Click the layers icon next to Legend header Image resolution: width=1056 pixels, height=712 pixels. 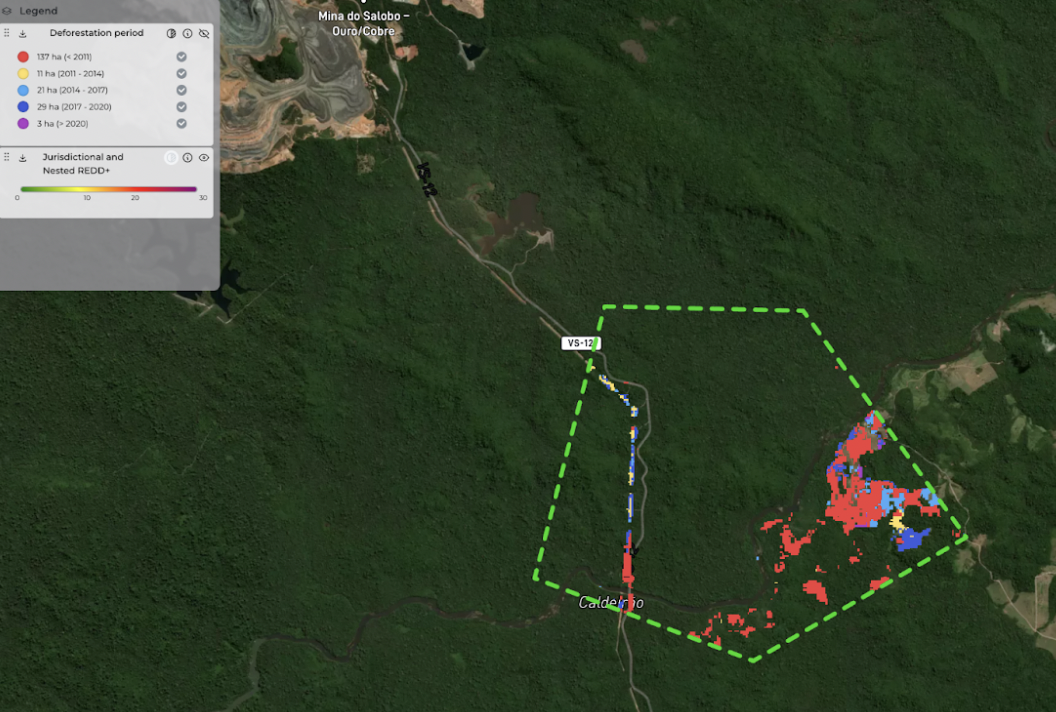(x=7, y=11)
